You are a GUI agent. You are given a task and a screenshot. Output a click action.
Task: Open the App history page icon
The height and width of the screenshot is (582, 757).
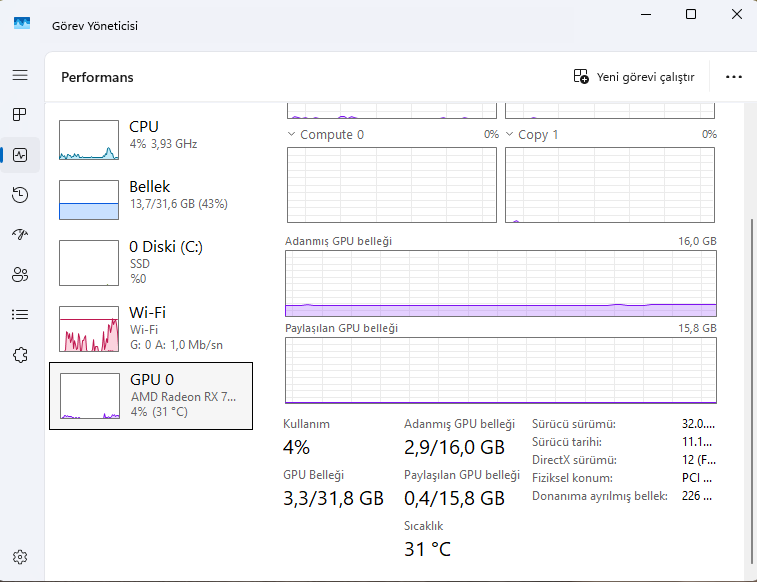[20, 195]
